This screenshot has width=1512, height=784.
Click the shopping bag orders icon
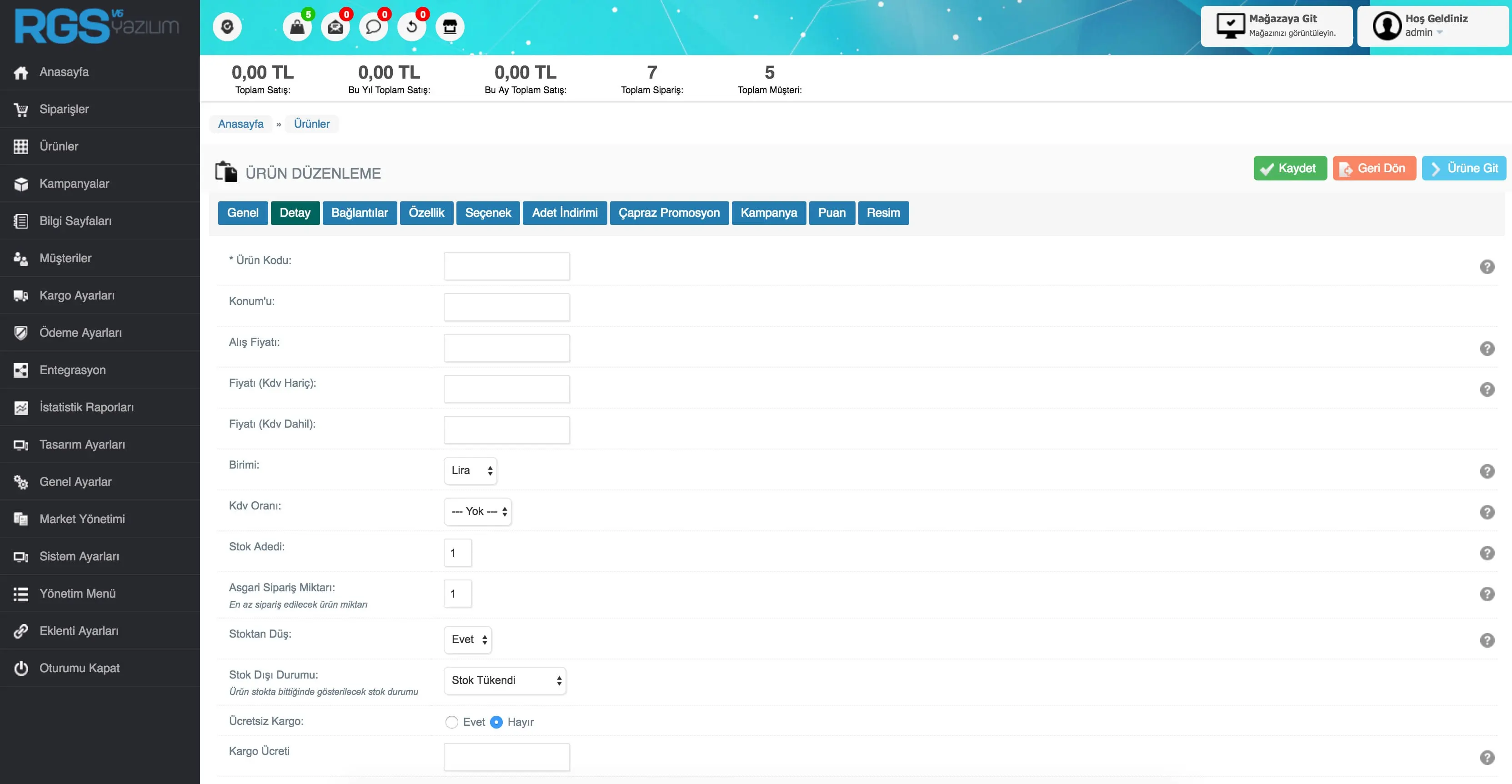point(297,27)
